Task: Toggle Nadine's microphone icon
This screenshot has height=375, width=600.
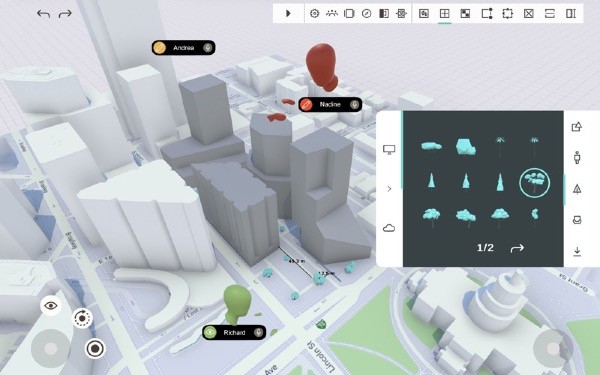Action: pyautogui.click(x=355, y=104)
